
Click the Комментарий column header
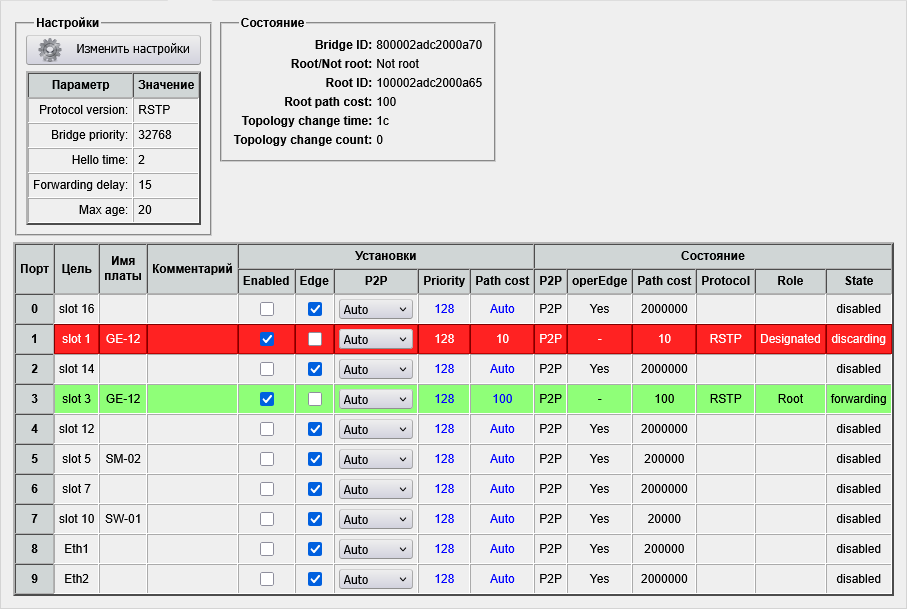click(193, 269)
